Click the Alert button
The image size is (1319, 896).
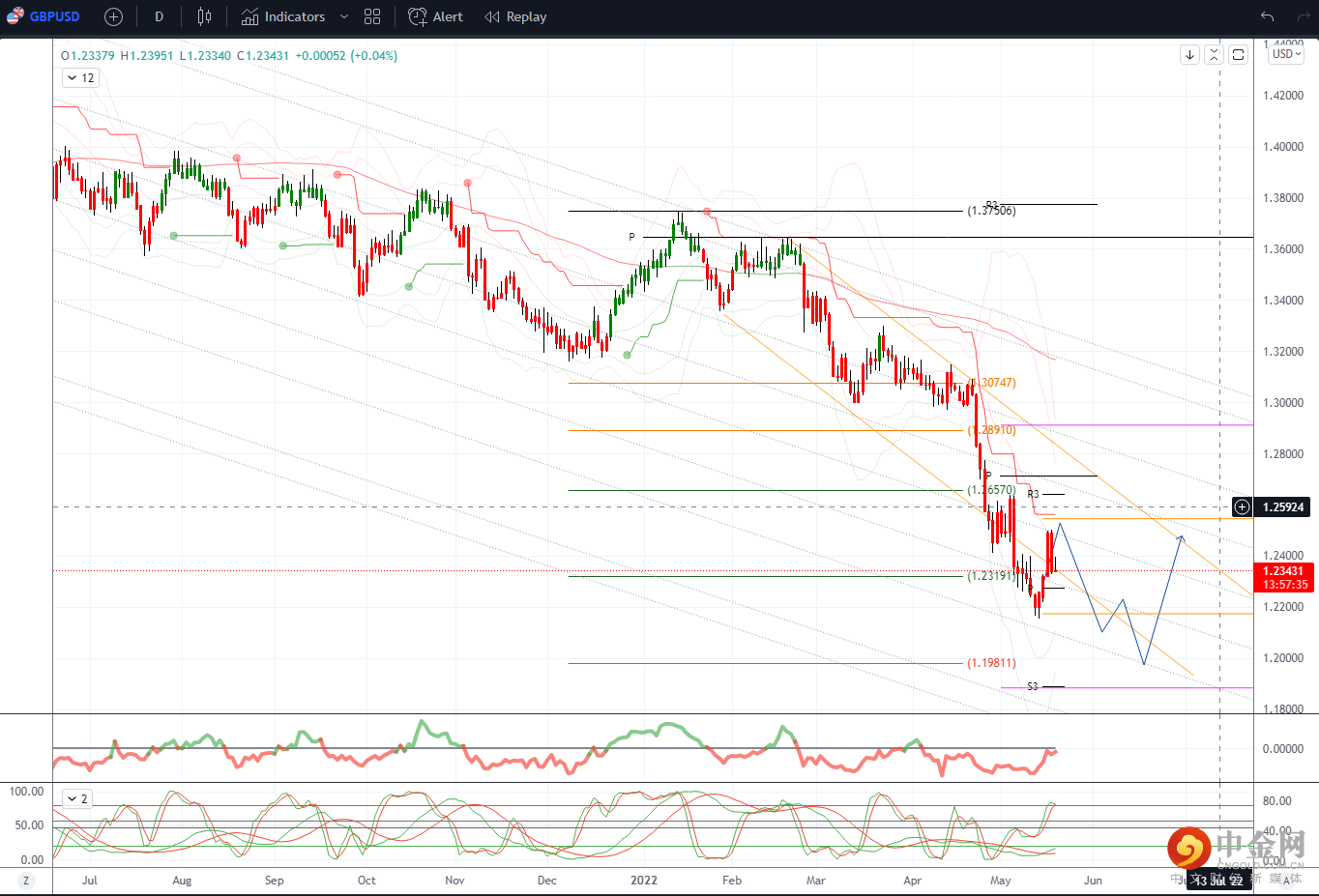(x=435, y=16)
